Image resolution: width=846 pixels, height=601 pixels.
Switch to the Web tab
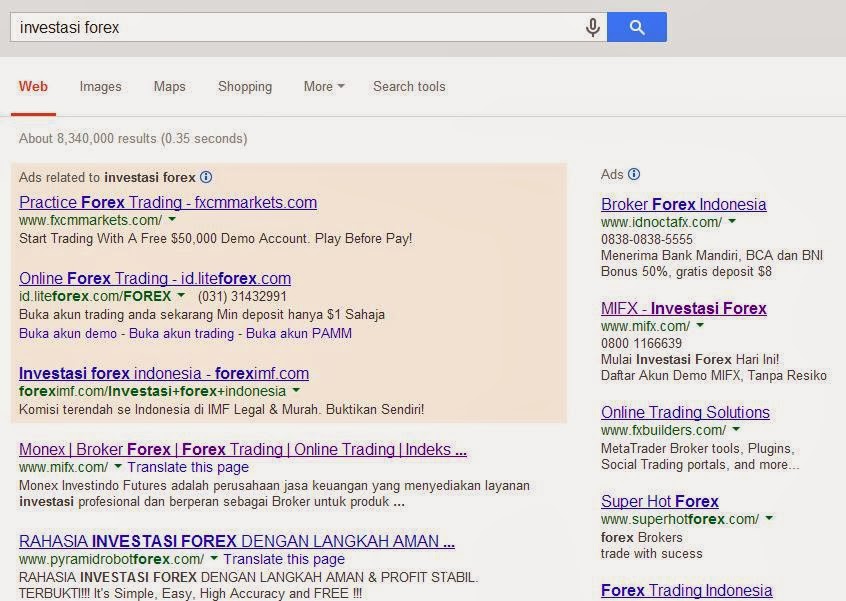[33, 86]
